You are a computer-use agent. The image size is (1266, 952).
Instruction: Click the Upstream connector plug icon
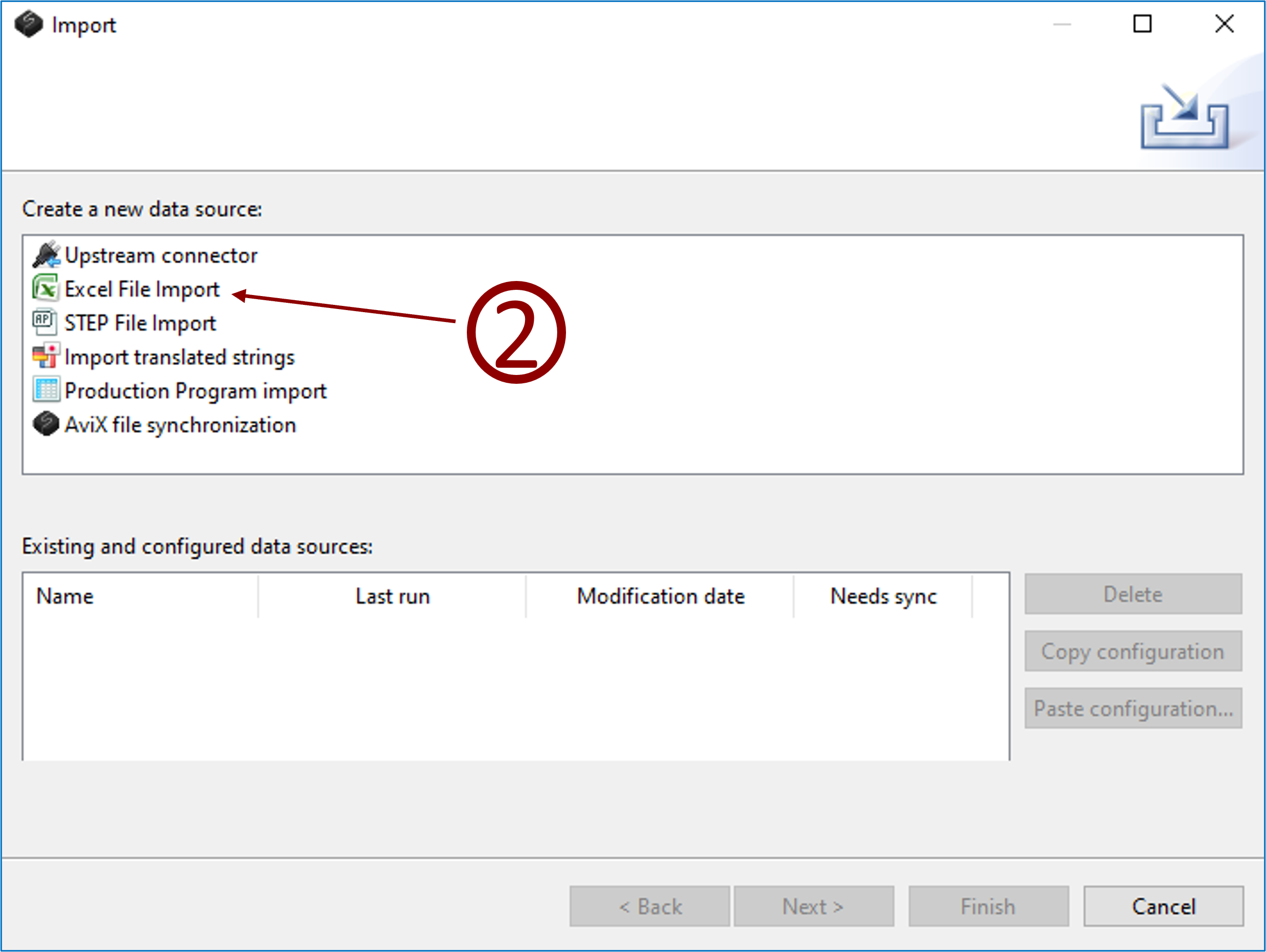(46, 254)
